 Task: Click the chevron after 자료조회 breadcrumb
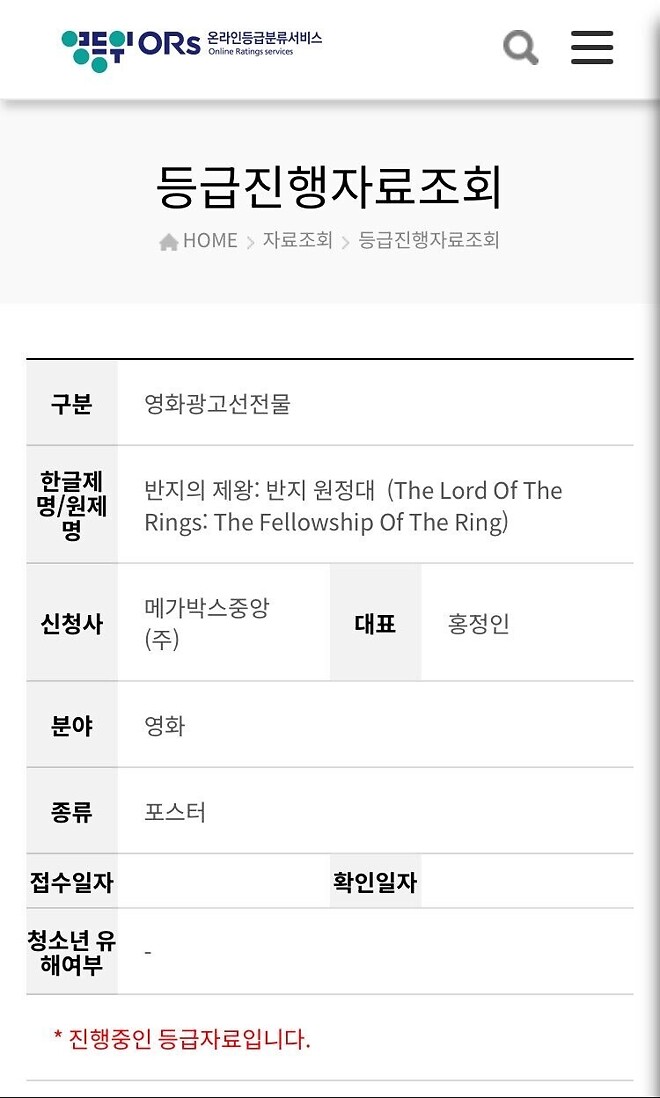click(x=346, y=242)
